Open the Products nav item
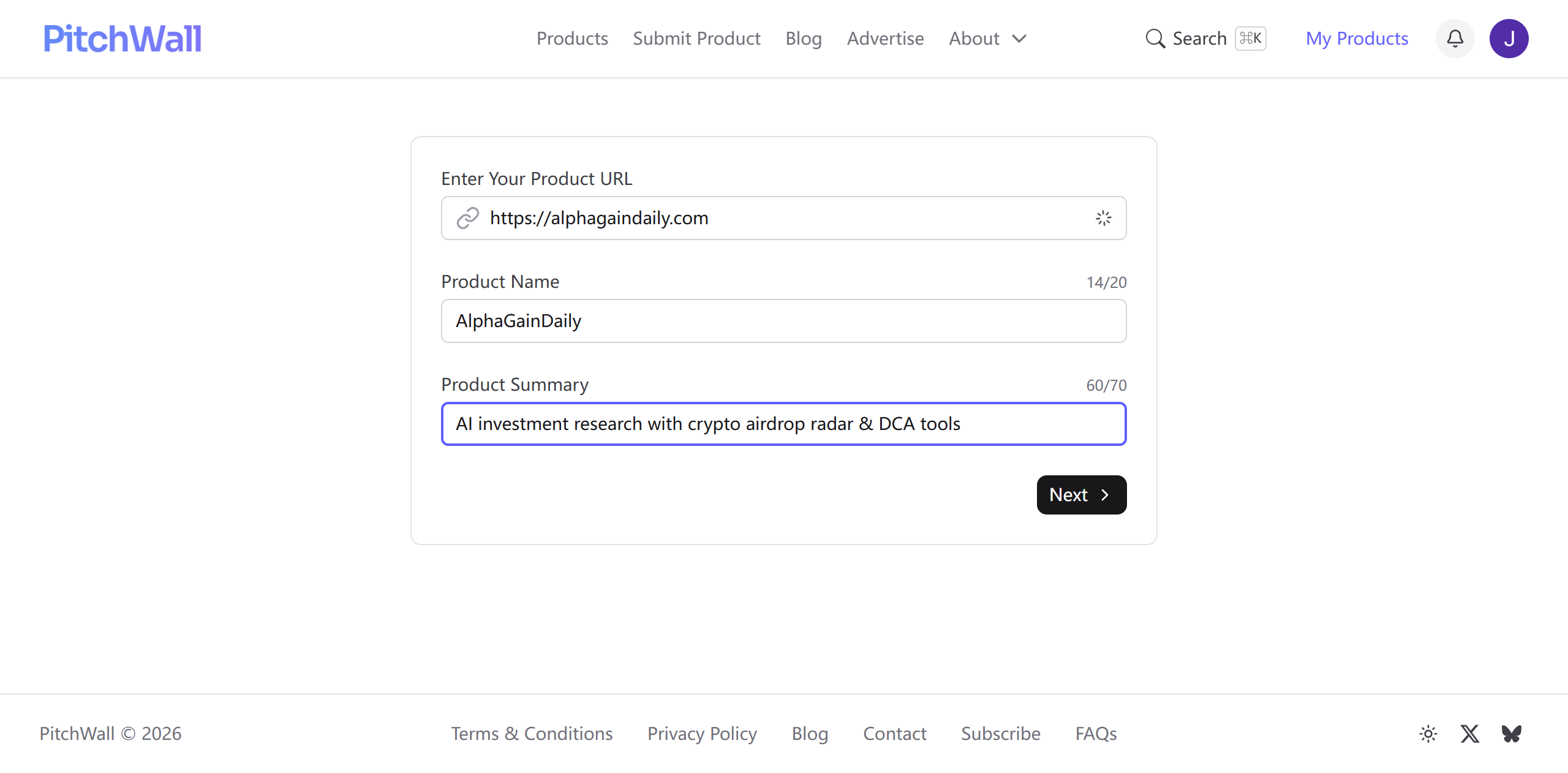The width and height of the screenshot is (1568, 773). tap(572, 39)
